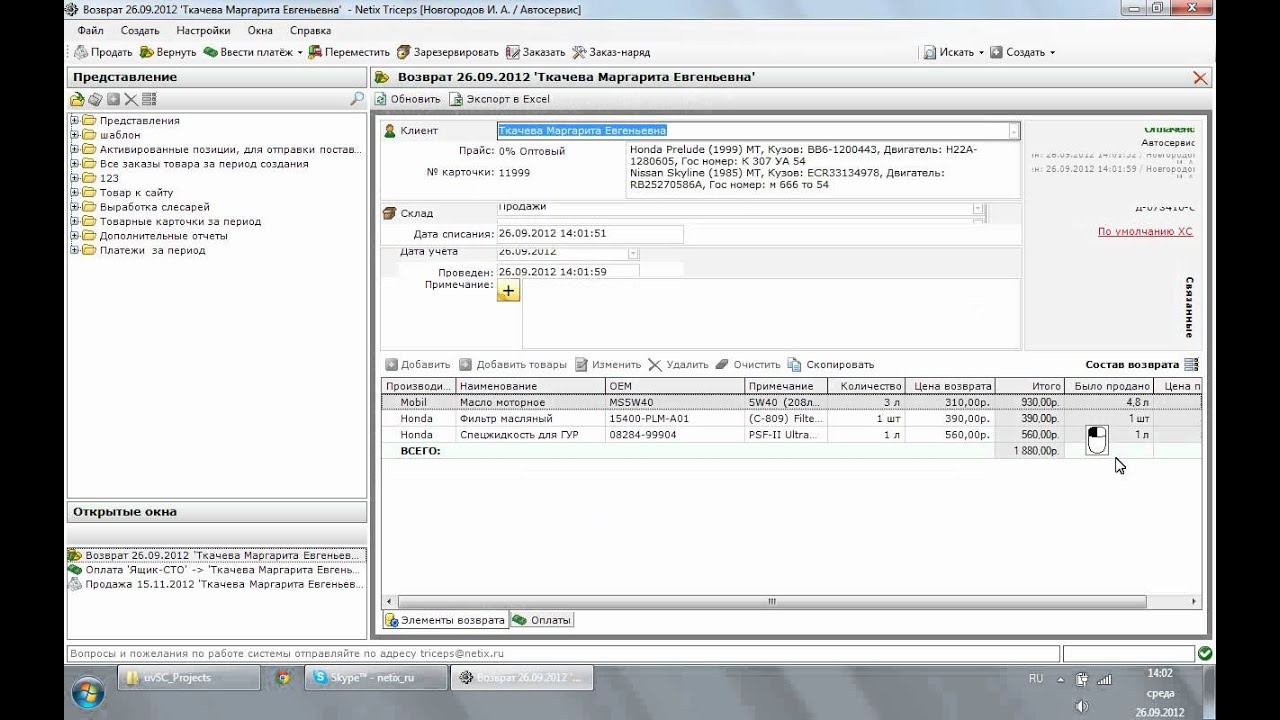Click the Удалить button
1280x720 pixels.
point(679,365)
